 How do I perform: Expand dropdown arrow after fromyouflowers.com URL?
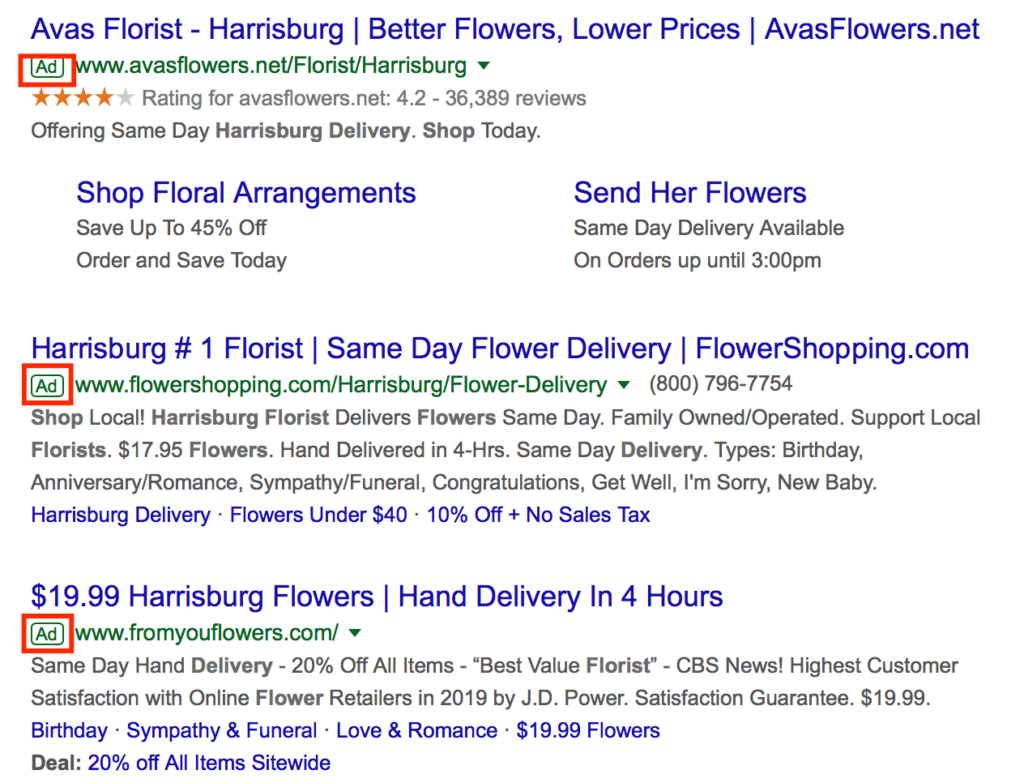click(x=355, y=632)
